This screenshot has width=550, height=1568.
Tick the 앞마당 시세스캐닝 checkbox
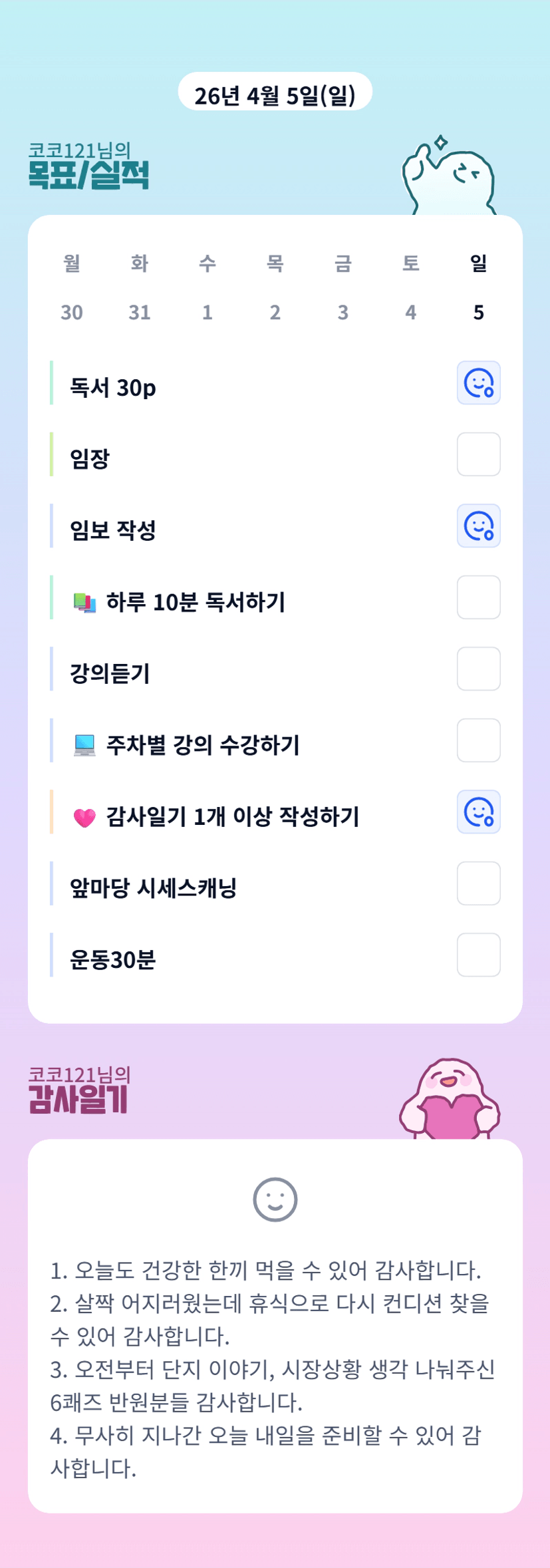click(x=478, y=883)
